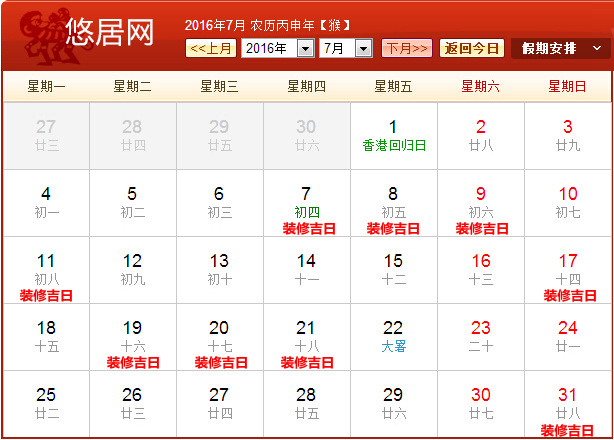
Task: Expand the 假期安排 holiday schedule menu
Action: pyautogui.click(x=560, y=48)
